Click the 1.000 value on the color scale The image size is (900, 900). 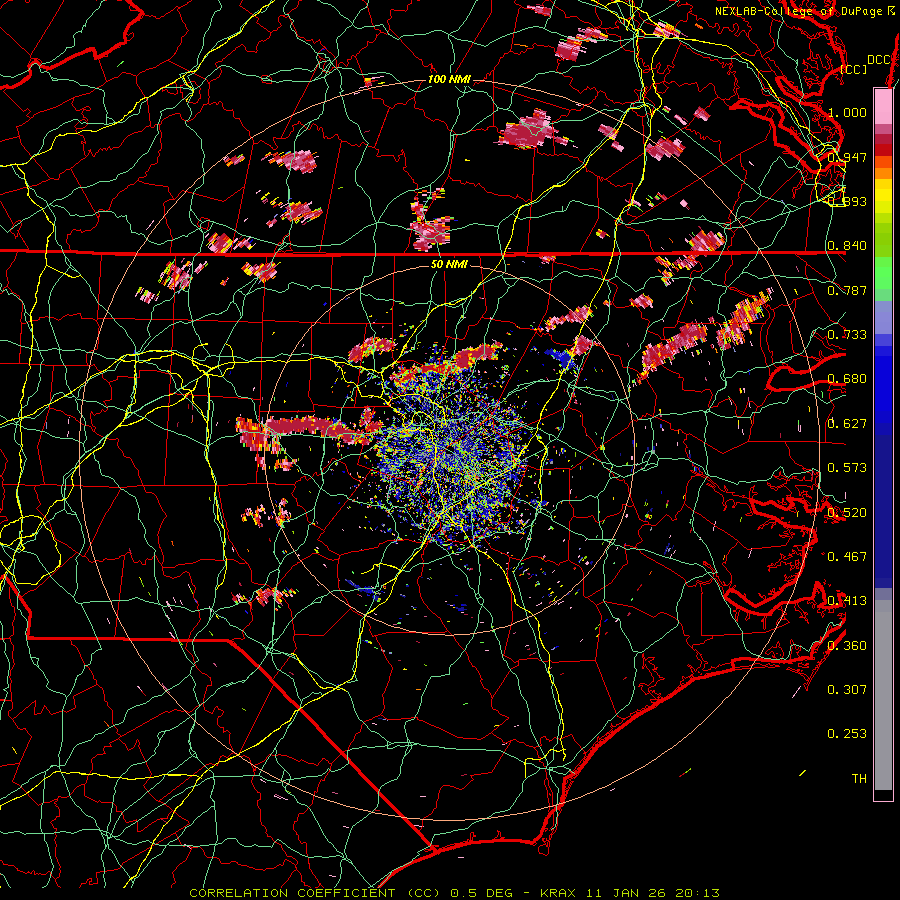847,112
